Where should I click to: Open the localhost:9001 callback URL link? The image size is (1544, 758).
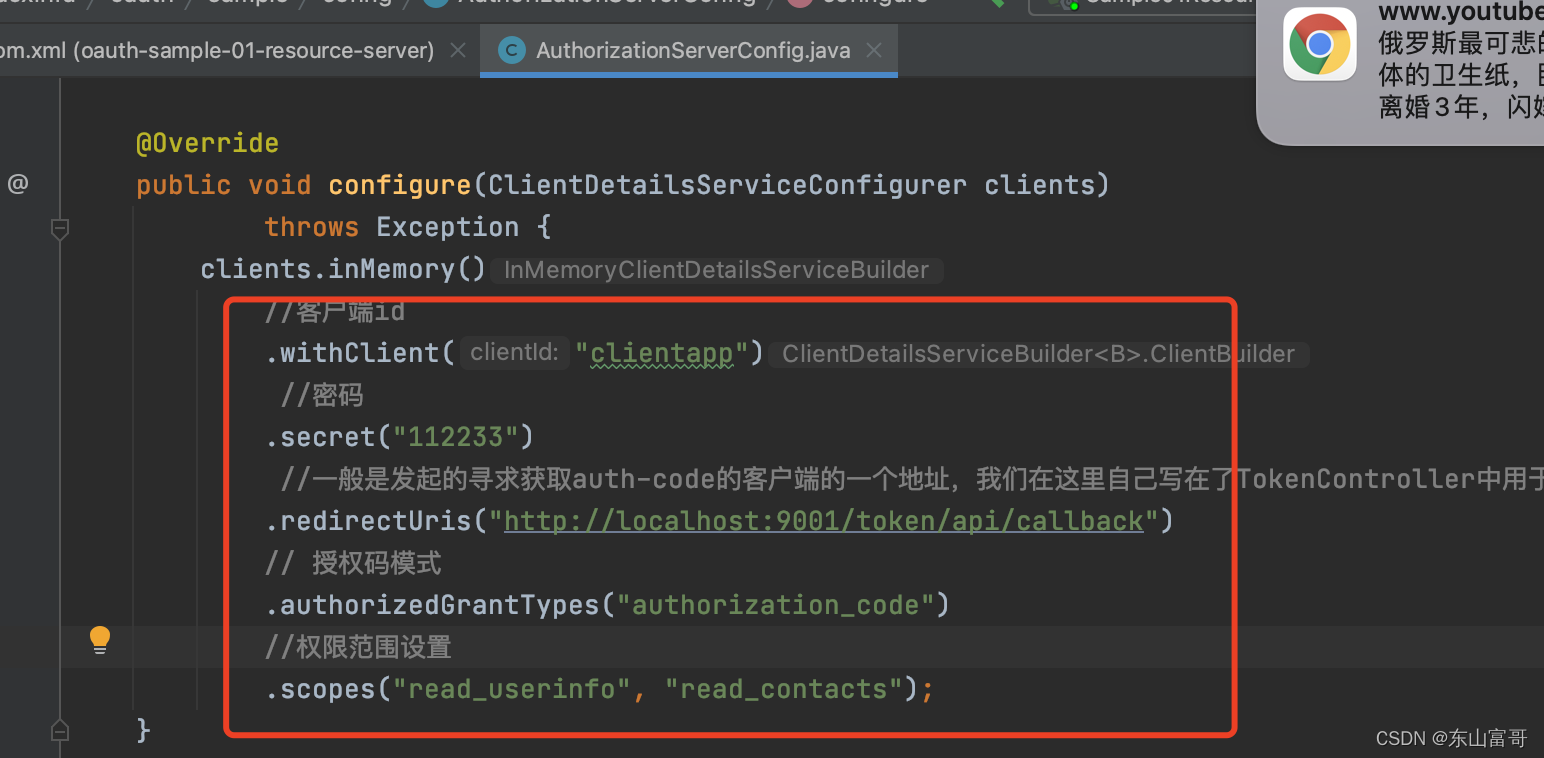pos(824,521)
